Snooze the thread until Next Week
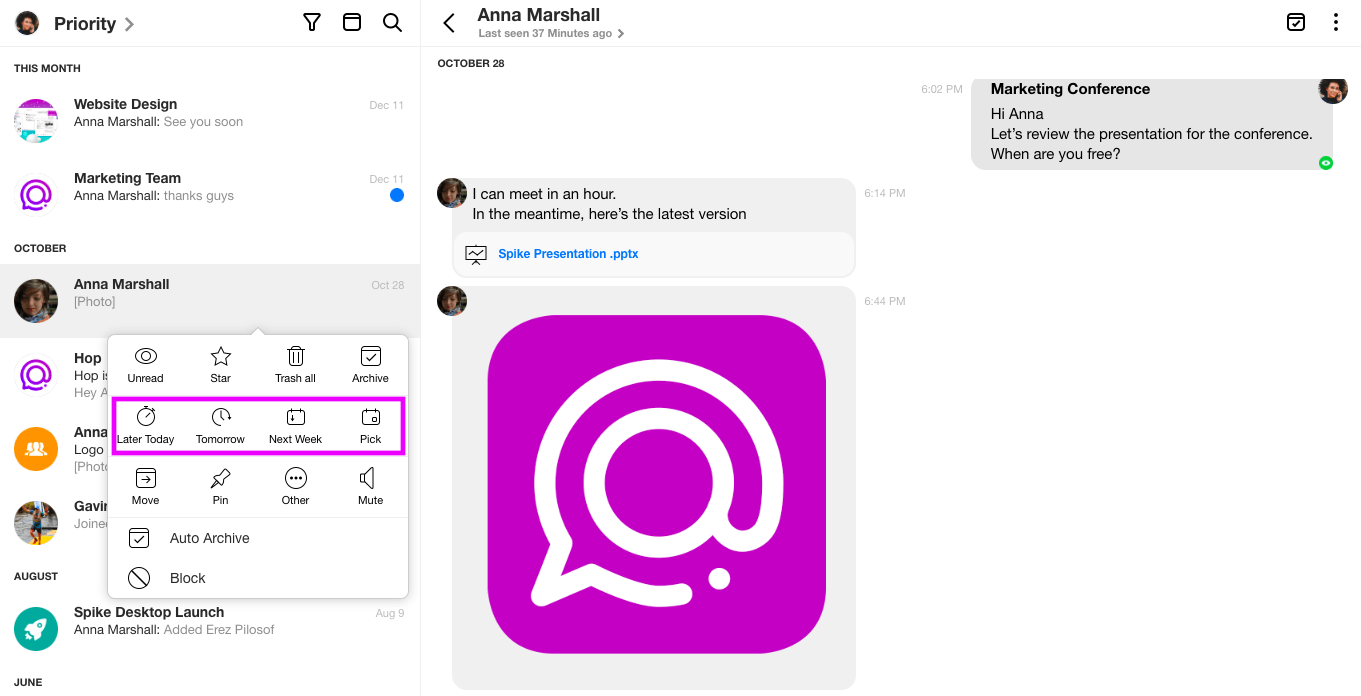The width and height of the screenshot is (1361, 696). click(296, 426)
